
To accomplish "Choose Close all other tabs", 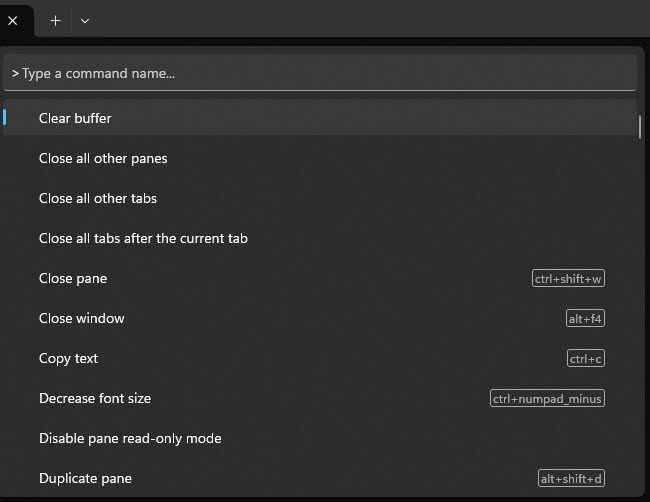I will coord(98,198).
